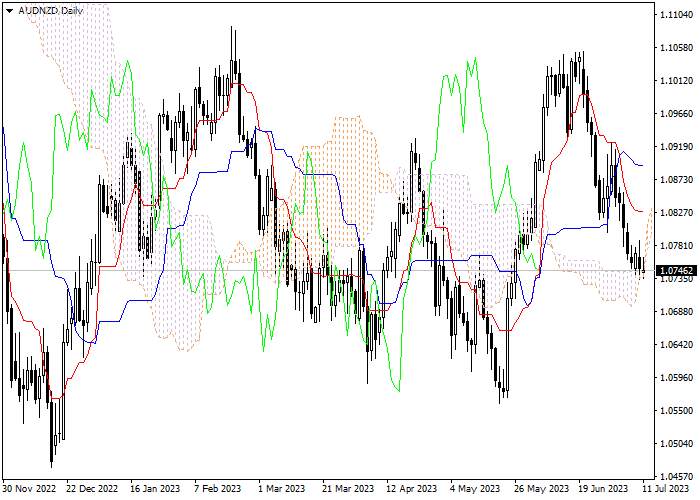This screenshot has width=700, height=500.
Task: Select the 4 May 2023 date label
Action: click(474, 488)
